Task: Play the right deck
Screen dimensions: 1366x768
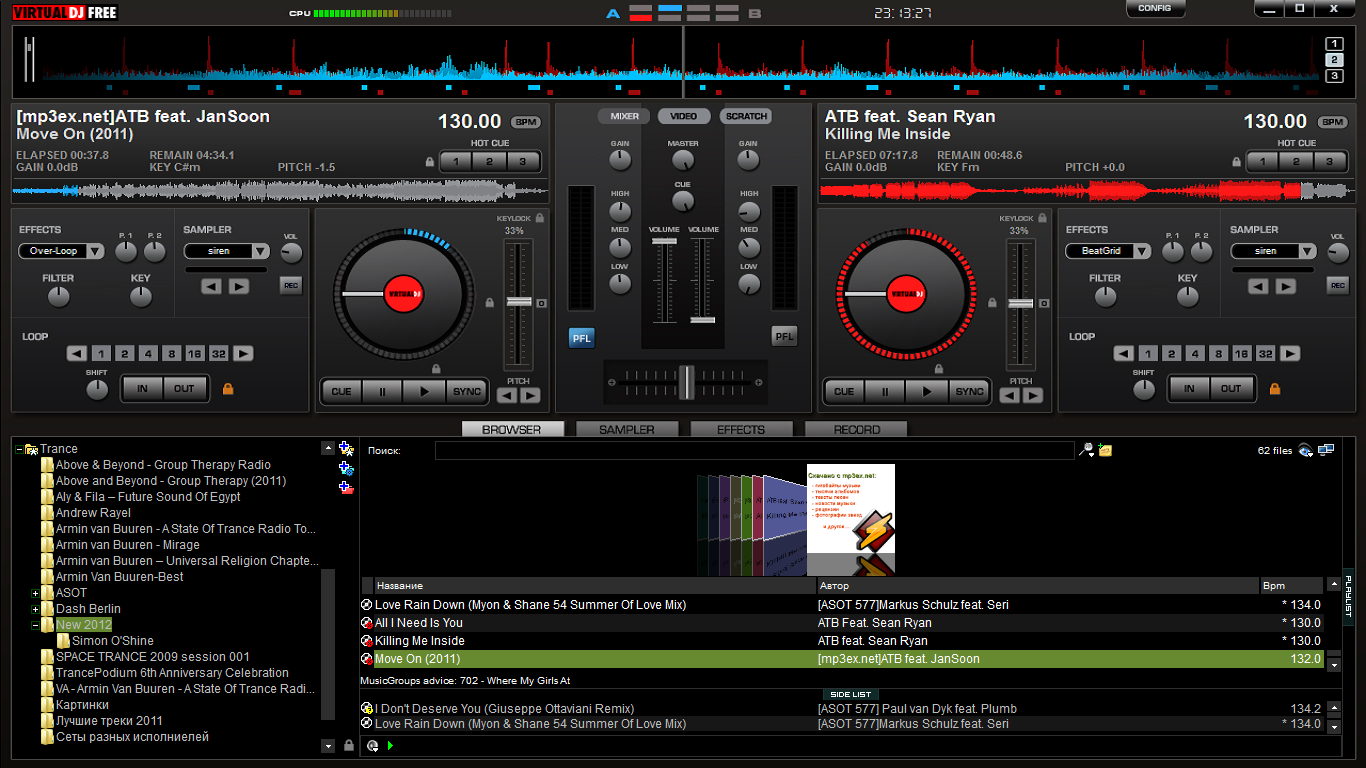Action: click(x=927, y=392)
